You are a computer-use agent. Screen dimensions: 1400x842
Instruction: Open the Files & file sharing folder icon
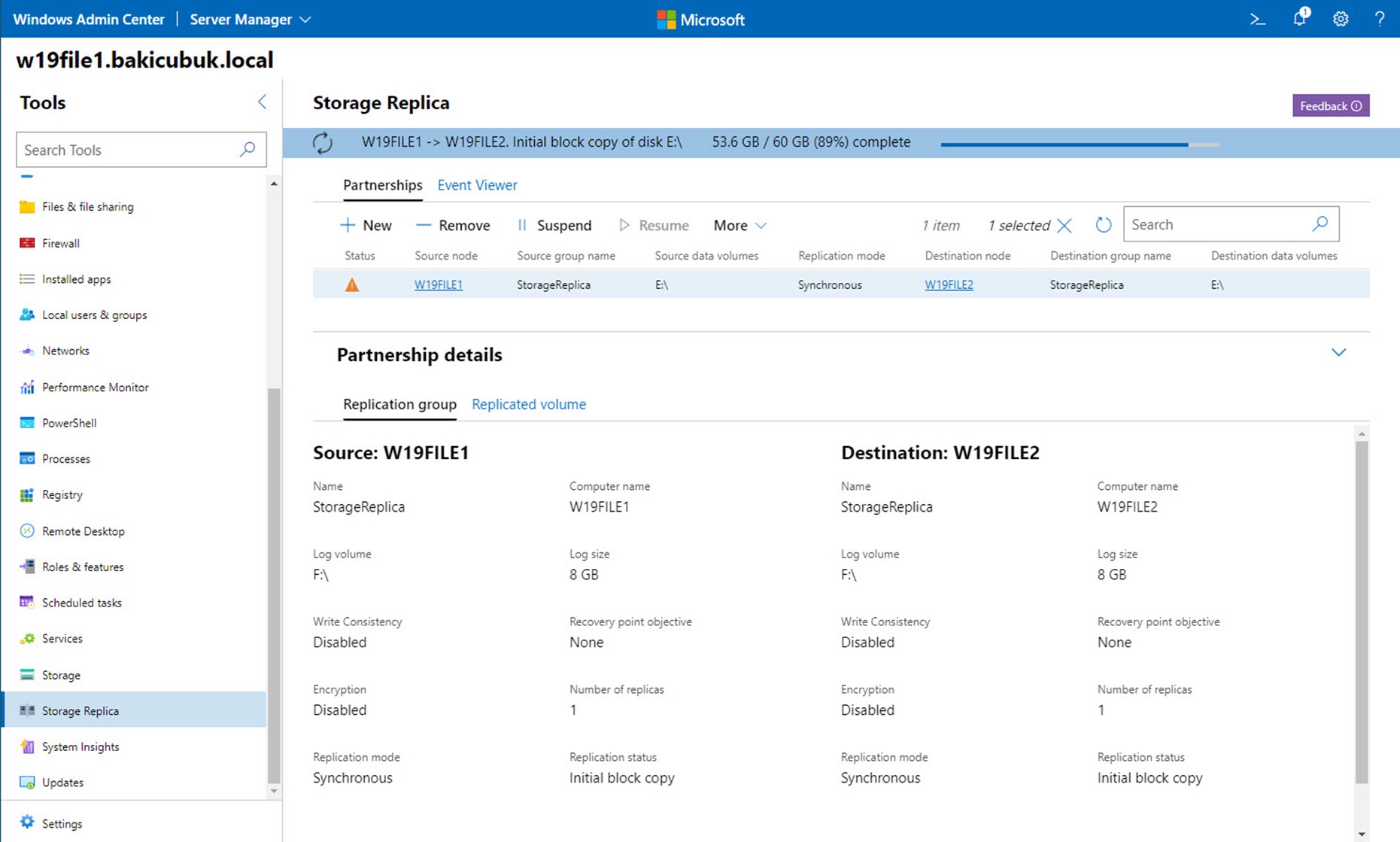coord(27,207)
